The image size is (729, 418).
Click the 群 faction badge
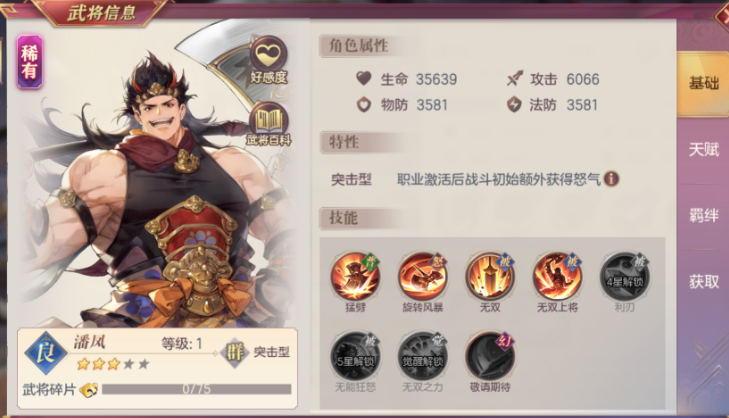(235, 352)
